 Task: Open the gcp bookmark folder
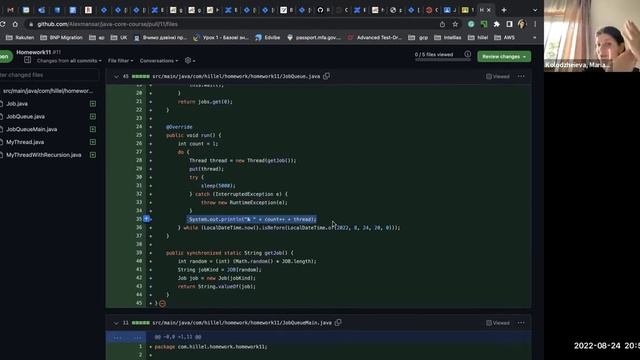pos(418,38)
